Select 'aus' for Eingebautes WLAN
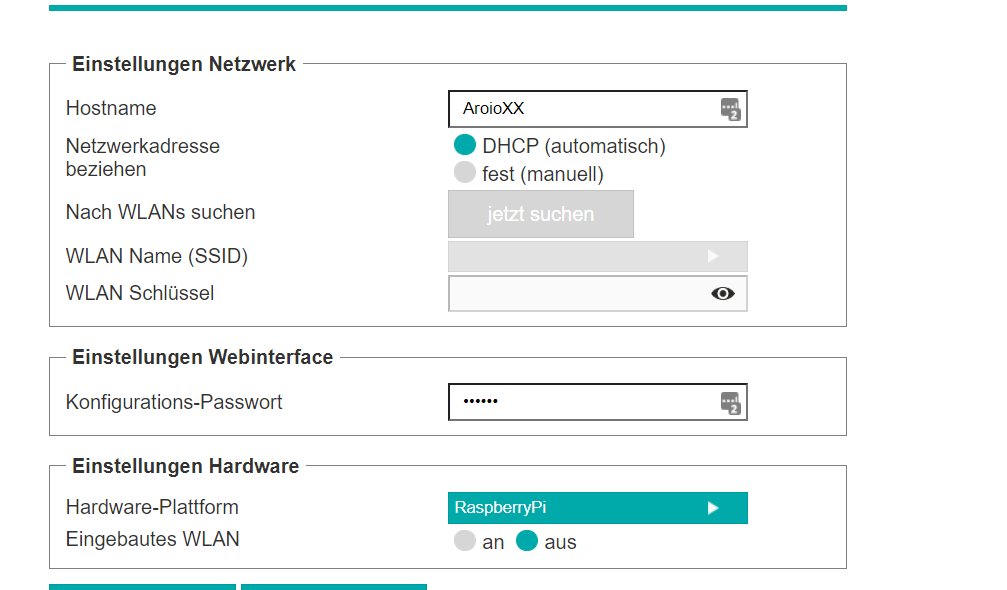 pos(527,542)
